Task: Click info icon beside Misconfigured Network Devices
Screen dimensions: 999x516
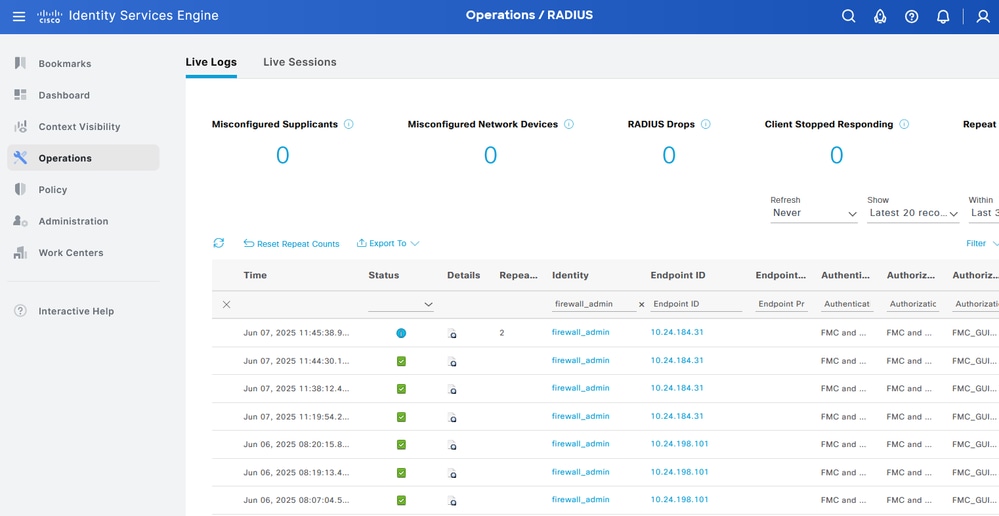Action: (x=569, y=124)
